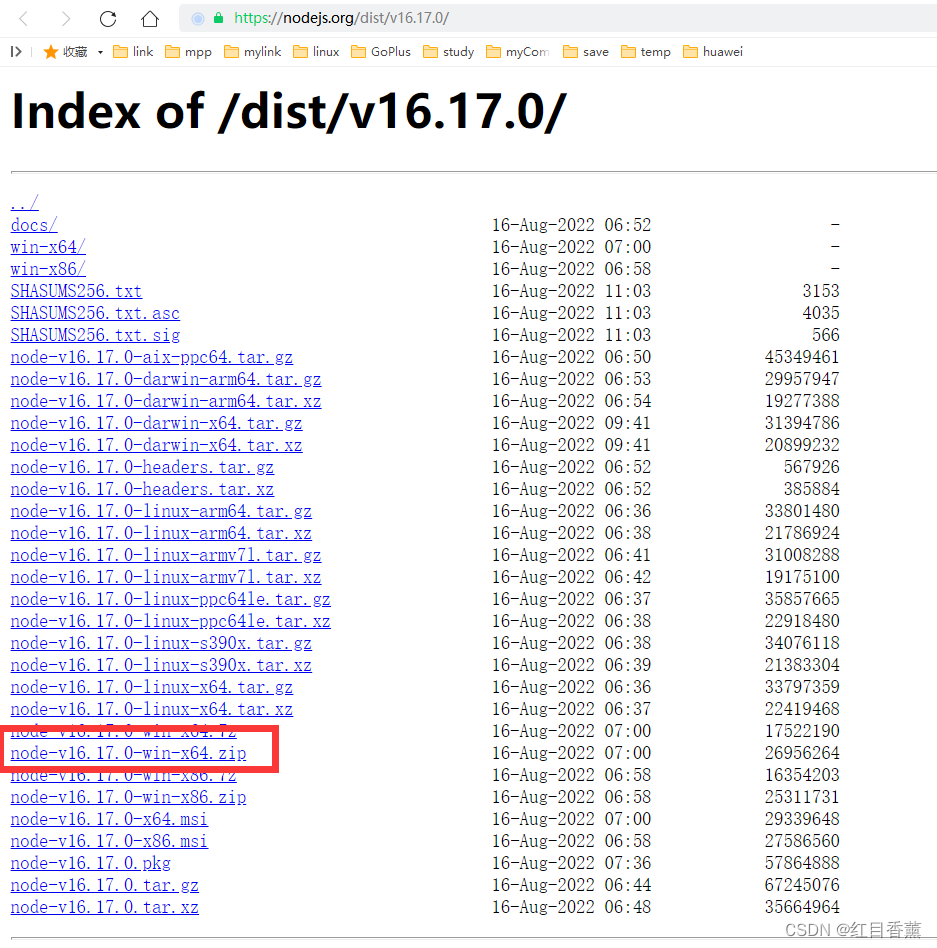
Task: Open the SHASUMS256.txt link
Action: point(76,291)
